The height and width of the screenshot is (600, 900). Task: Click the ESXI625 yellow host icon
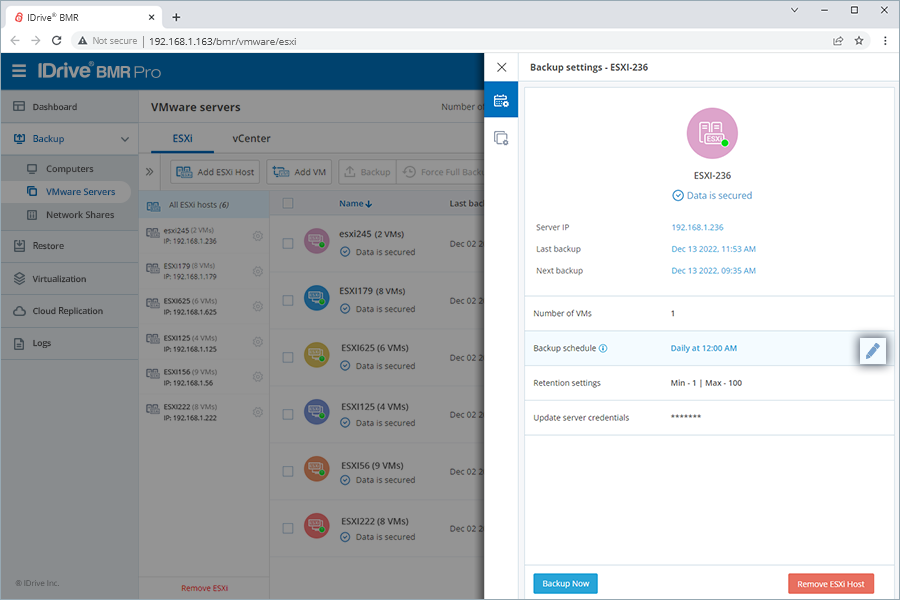pos(316,355)
